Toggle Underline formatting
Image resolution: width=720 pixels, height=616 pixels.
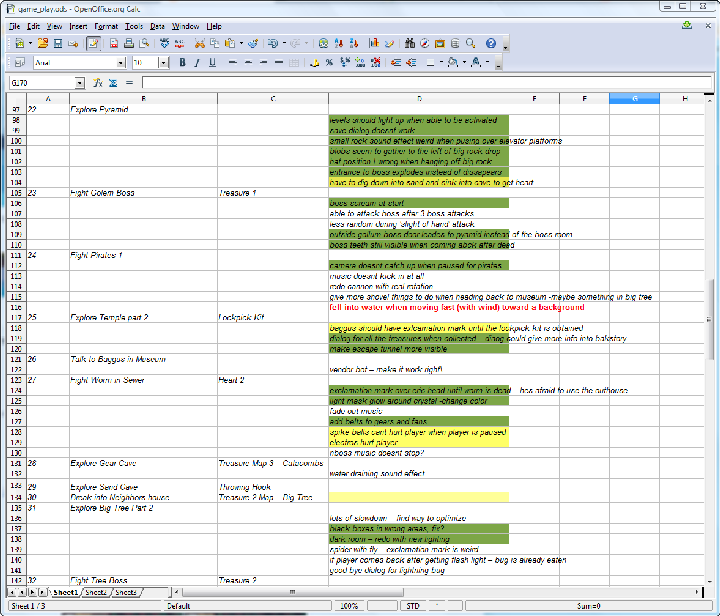[212, 62]
